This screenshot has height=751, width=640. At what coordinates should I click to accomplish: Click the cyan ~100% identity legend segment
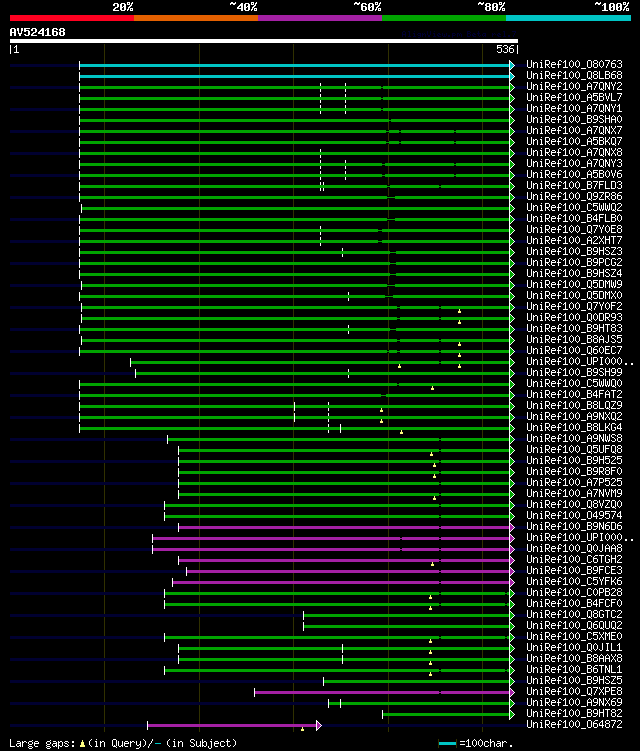coord(568,18)
